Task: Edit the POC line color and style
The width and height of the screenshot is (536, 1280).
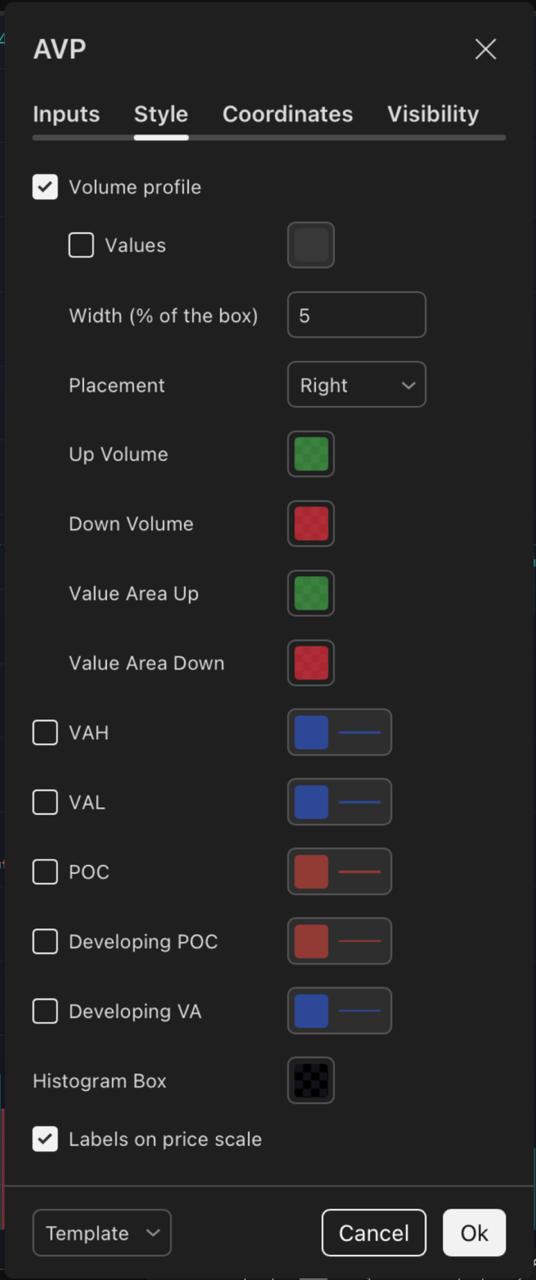Action: [339, 872]
